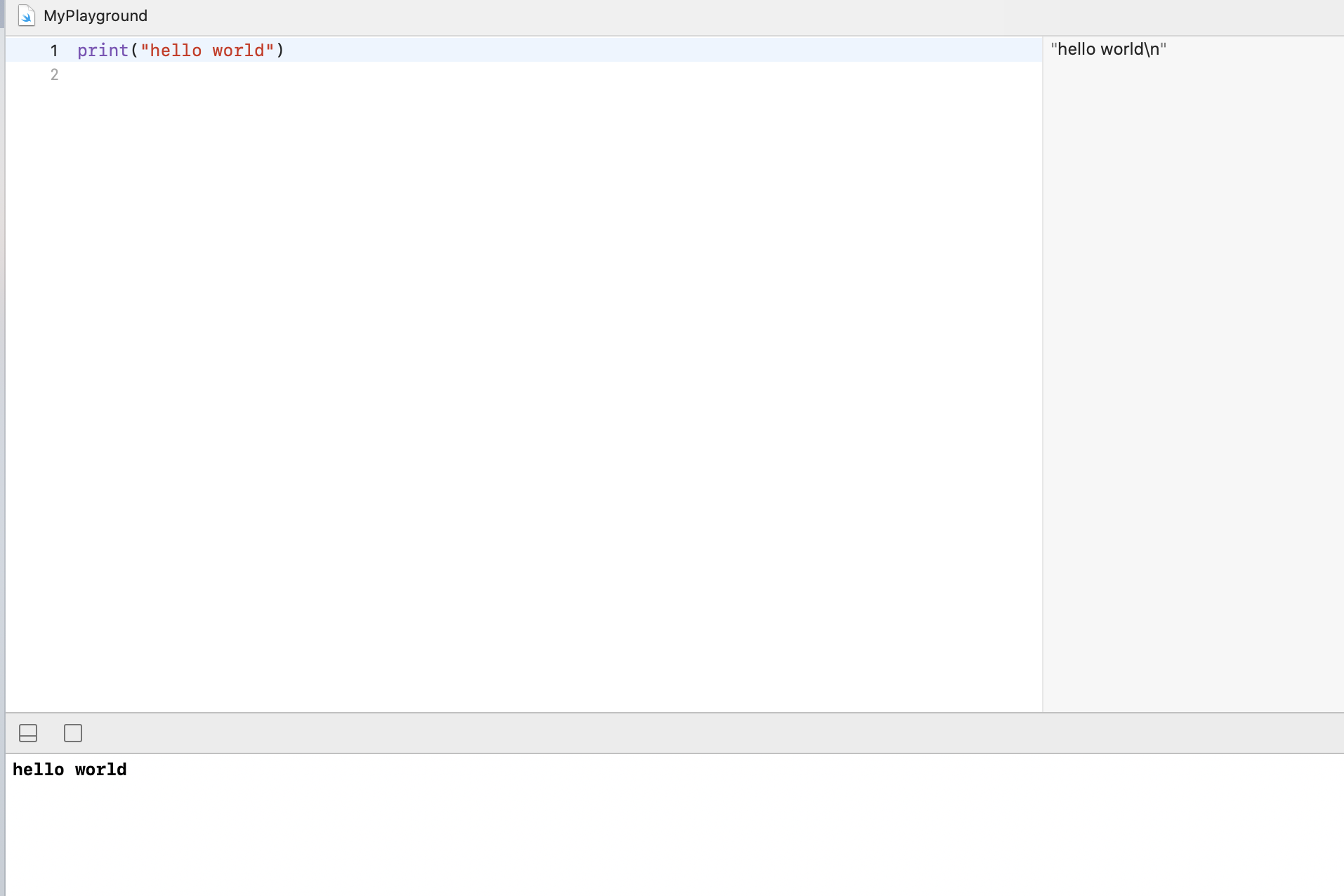Click the Swift playground file icon

click(26, 15)
